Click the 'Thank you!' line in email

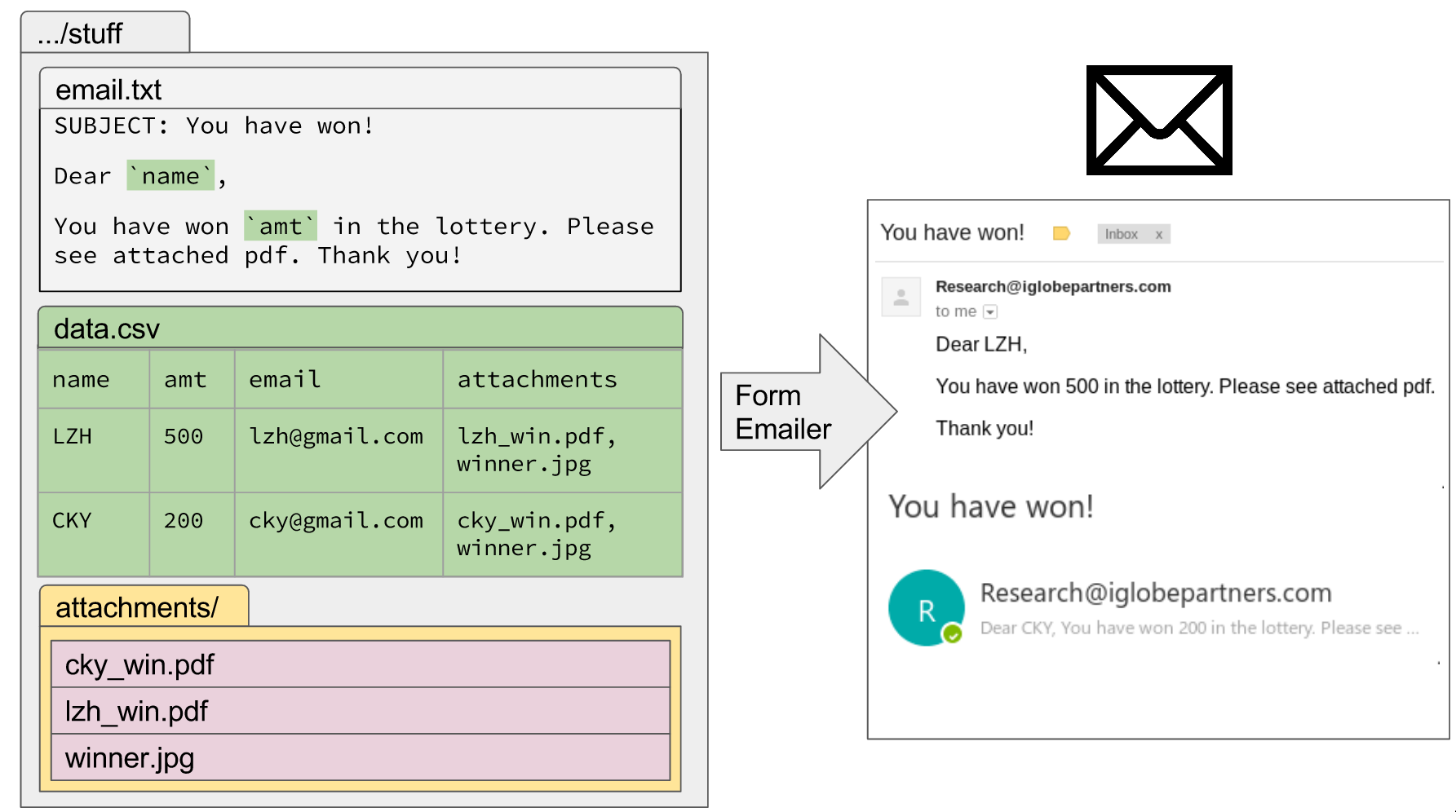point(985,428)
